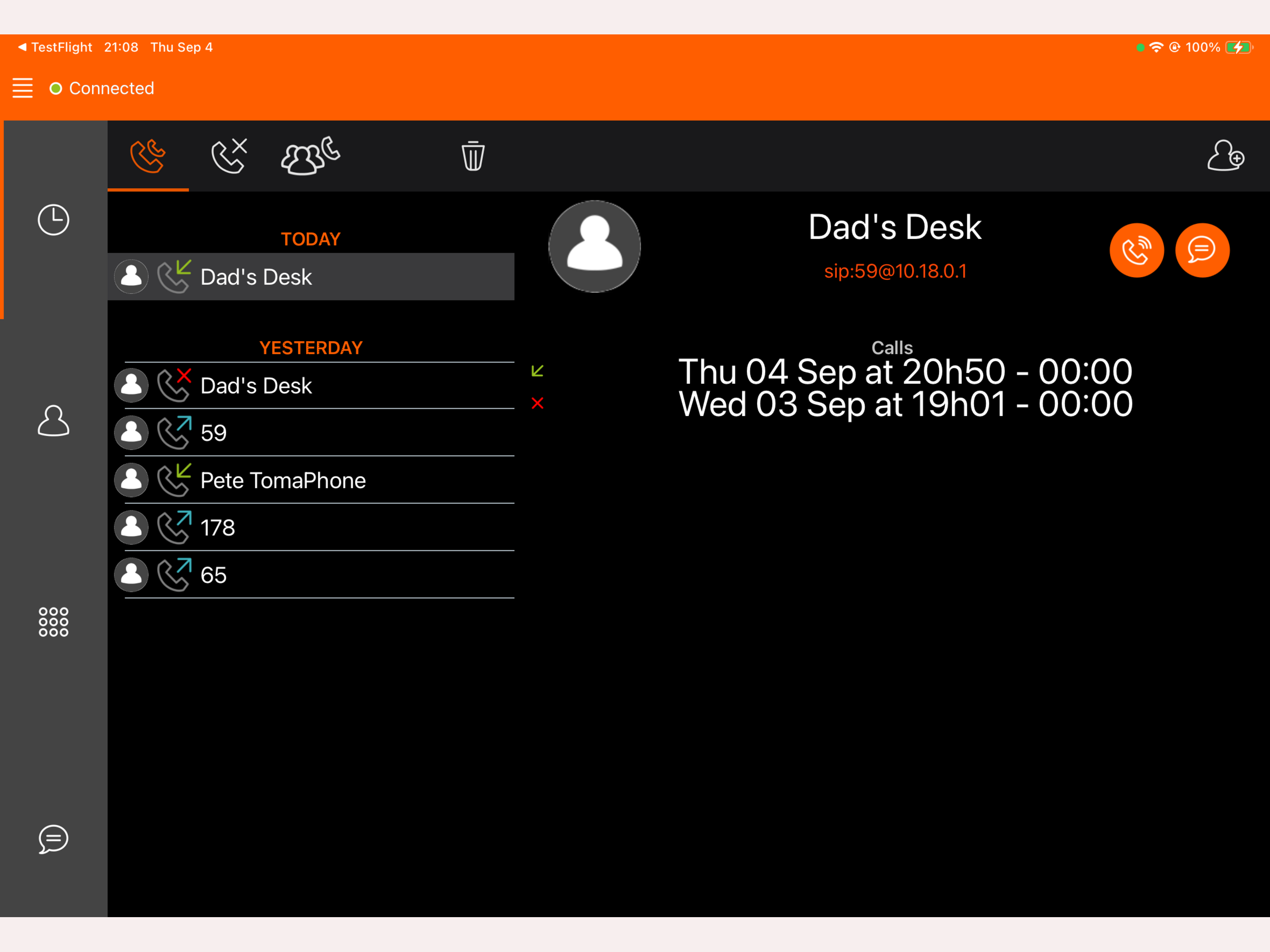Tap outgoing call icon beside 178
This screenshot has width=1270, height=952.
point(174,527)
